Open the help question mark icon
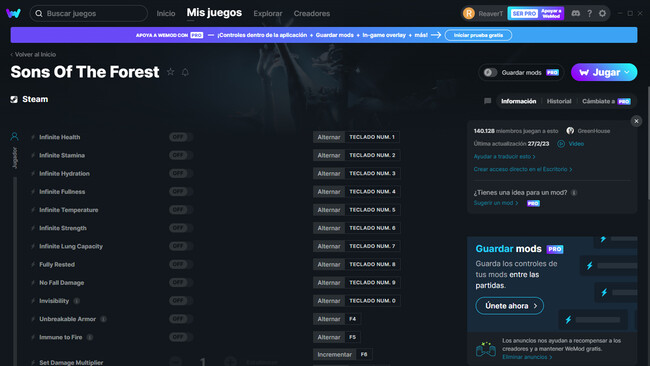Screen dimensions: 650x366 click(589, 13)
